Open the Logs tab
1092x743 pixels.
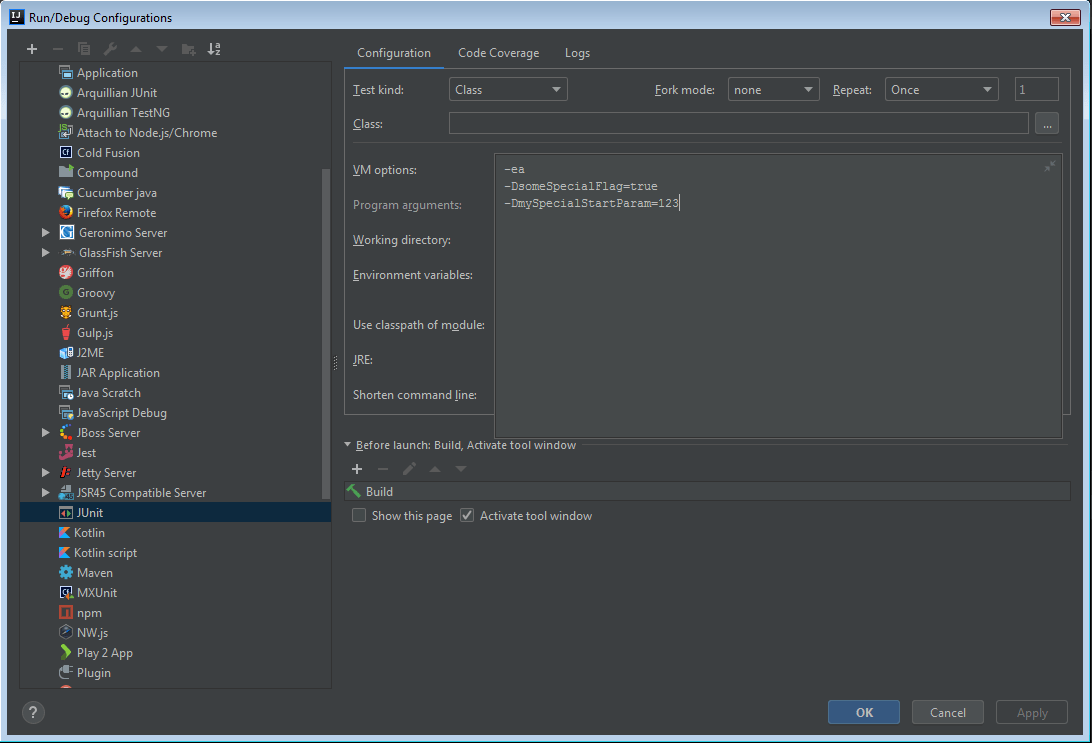pyautogui.click(x=577, y=53)
